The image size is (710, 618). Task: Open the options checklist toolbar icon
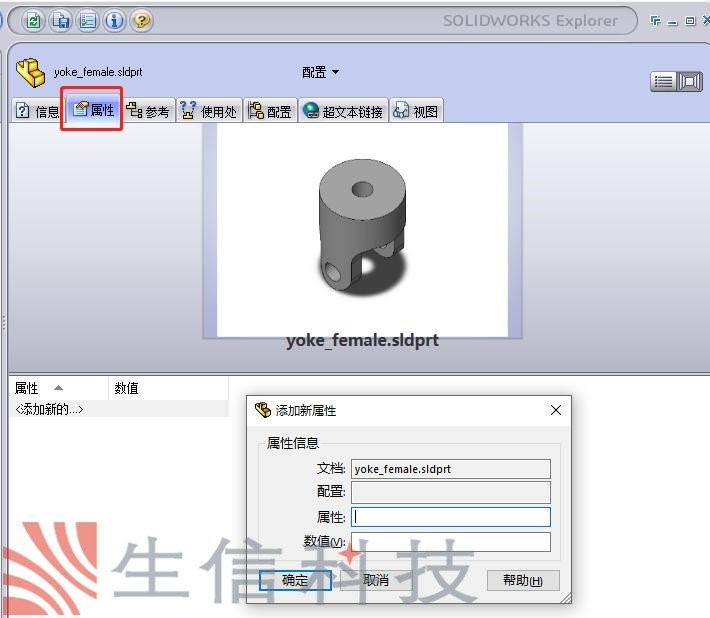[x=87, y=20]
